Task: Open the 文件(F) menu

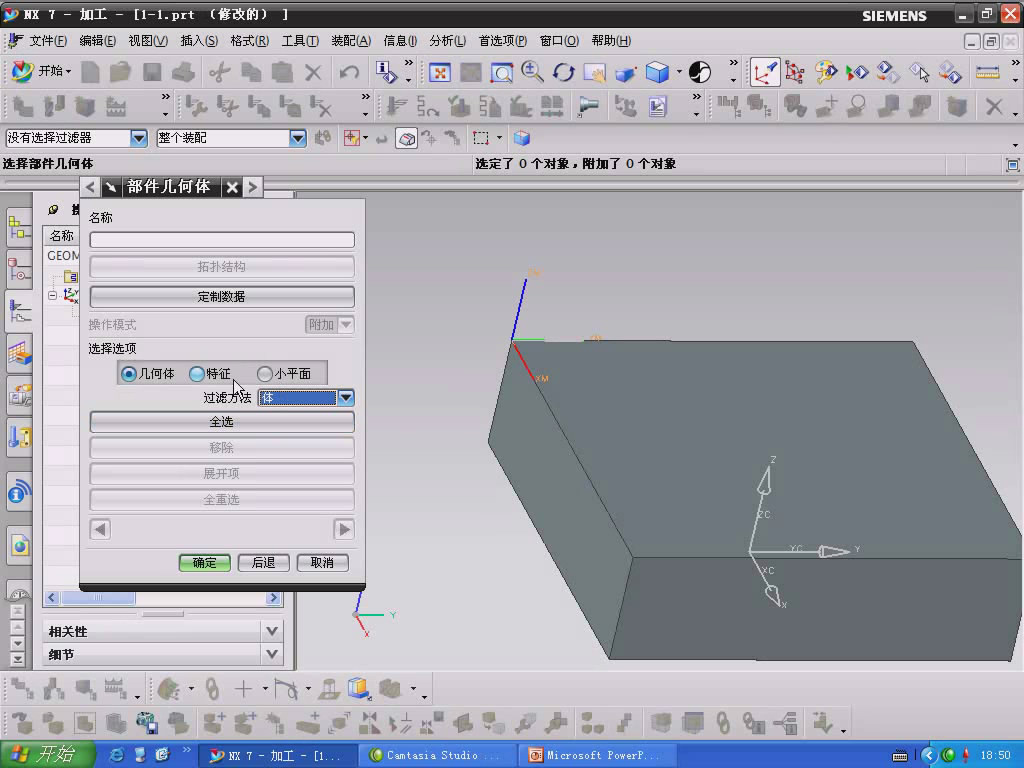Action: tap(48, 40)
